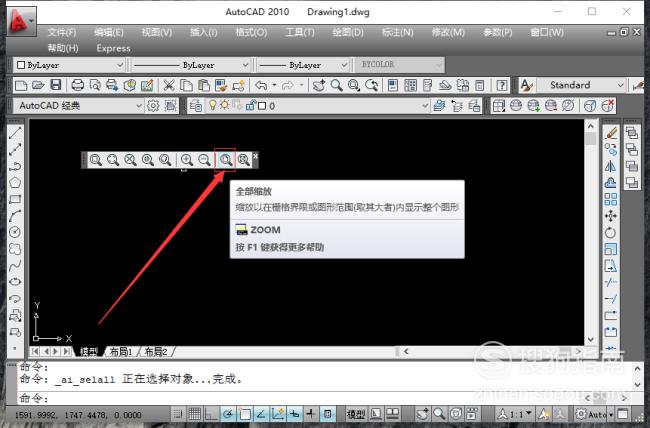The height and width of the screenshot is (428, 650).
Task: Open the Help question mark icon
Action: click(502, 85)
